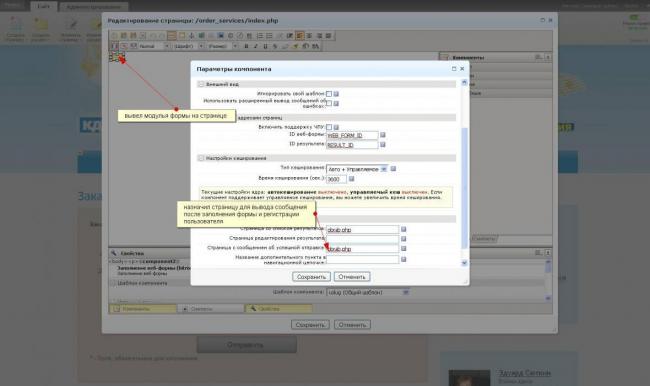This screenshot has width=650, height=386.
Task: Click Сохранить in the page editing window
Action: [310, 325]
